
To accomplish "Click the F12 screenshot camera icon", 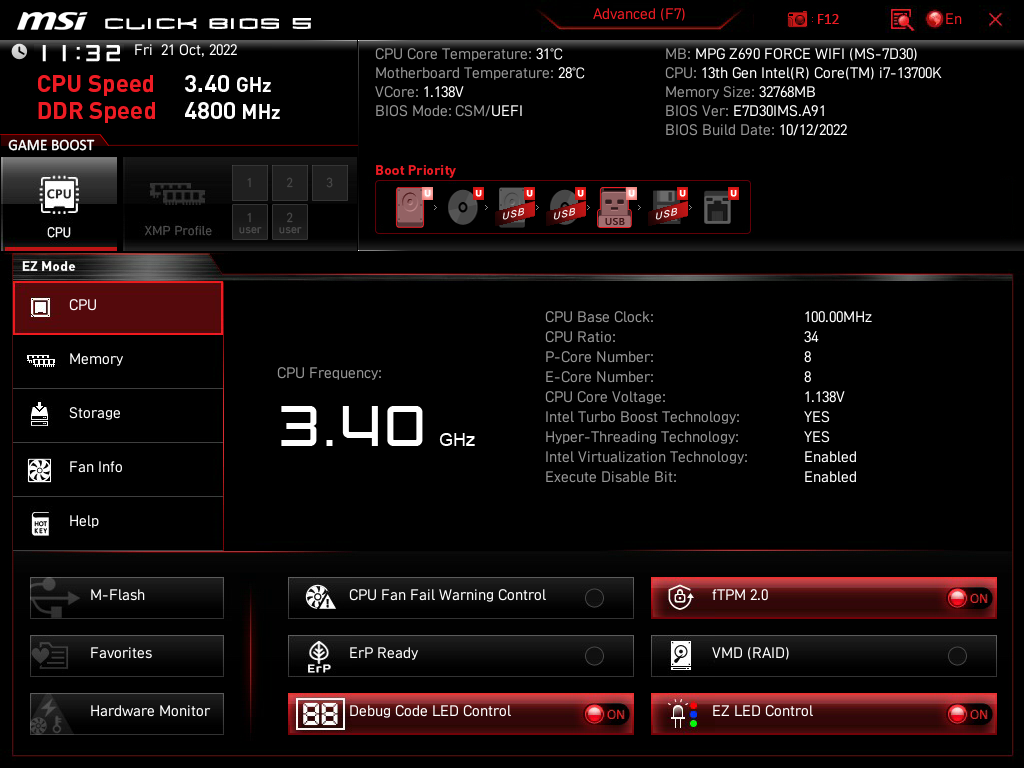I will pyautogui.click(x=798, y=19).
